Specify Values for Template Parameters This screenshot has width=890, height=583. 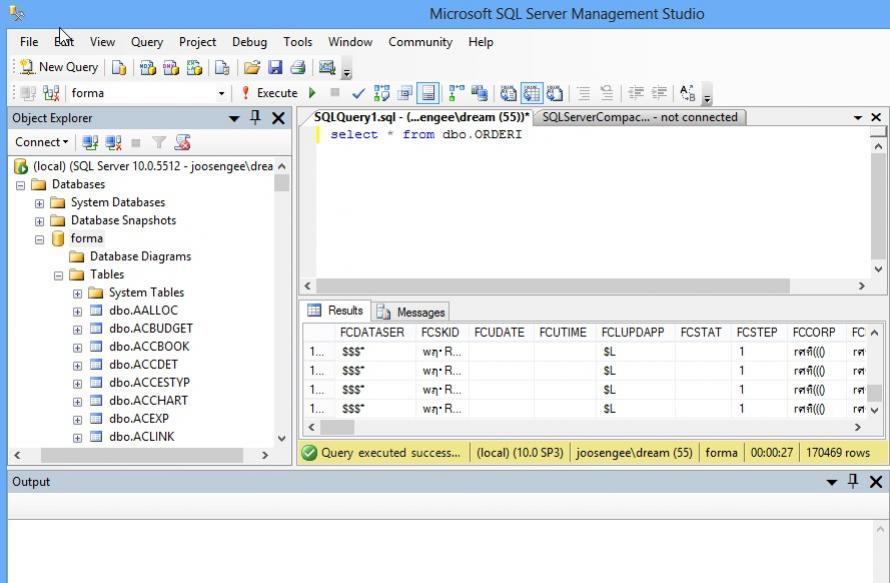click(x=687, y=93)
